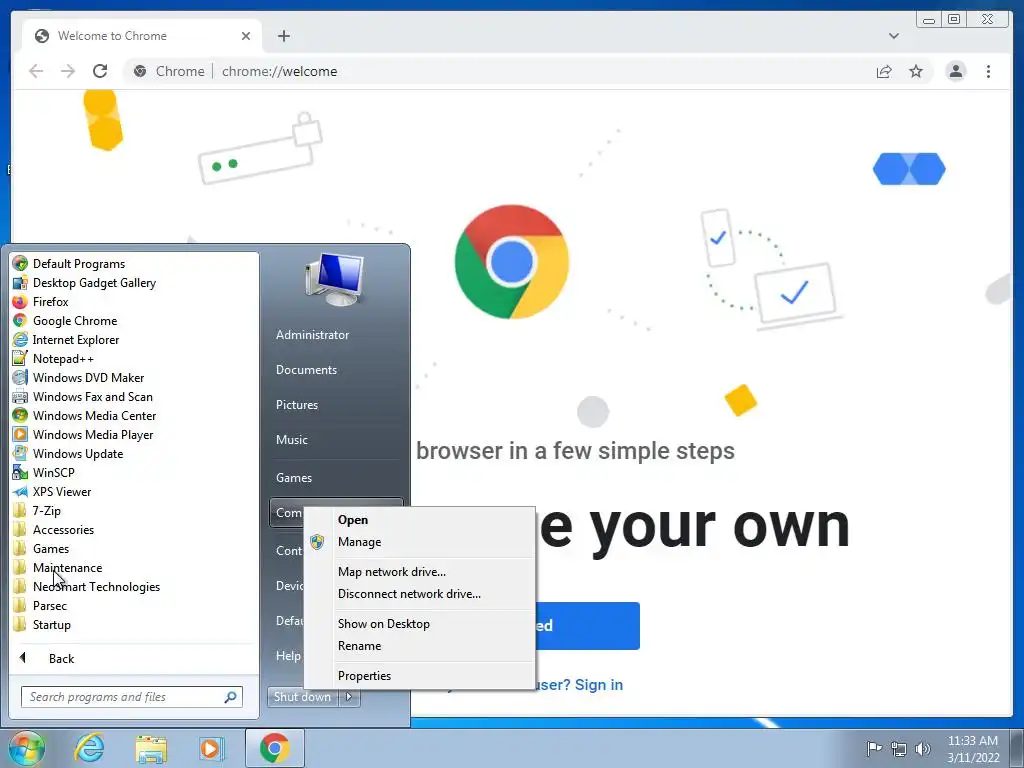
Task: Click the Shut down button
Action: pos(302,697)
